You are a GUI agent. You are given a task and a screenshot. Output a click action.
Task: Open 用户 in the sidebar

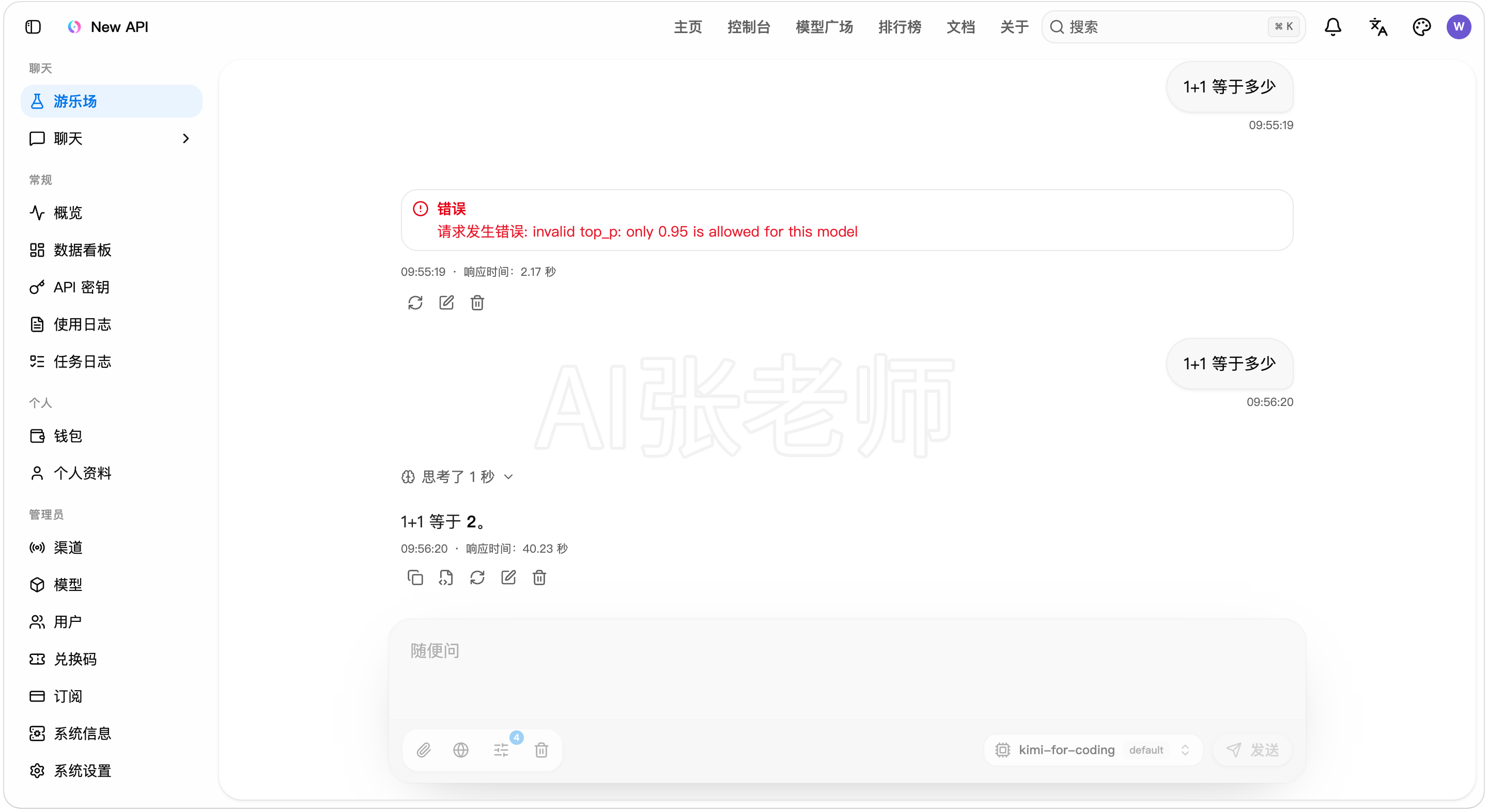(x=112, y=622)
